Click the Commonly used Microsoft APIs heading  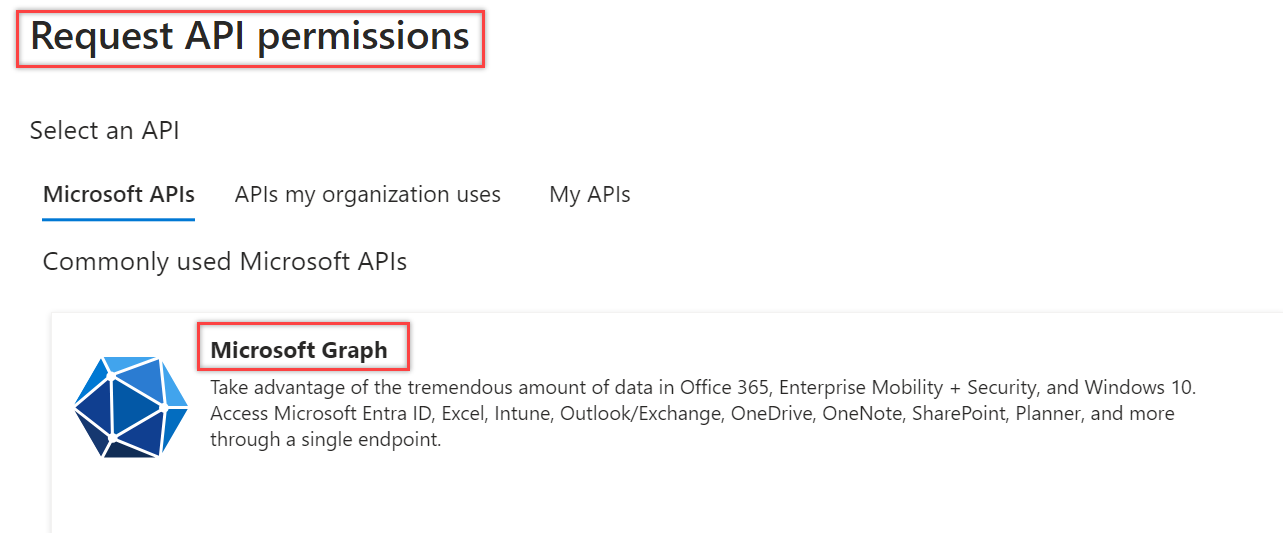point(225,261)
